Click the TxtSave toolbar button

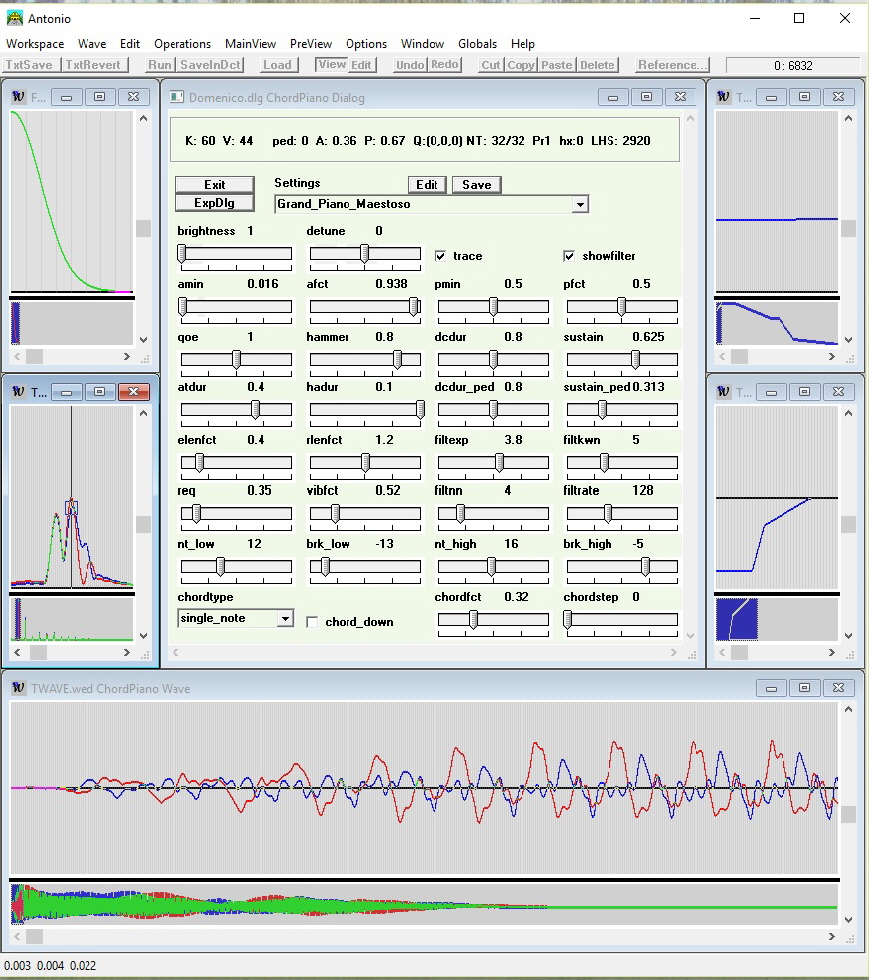tap(29, 65)
